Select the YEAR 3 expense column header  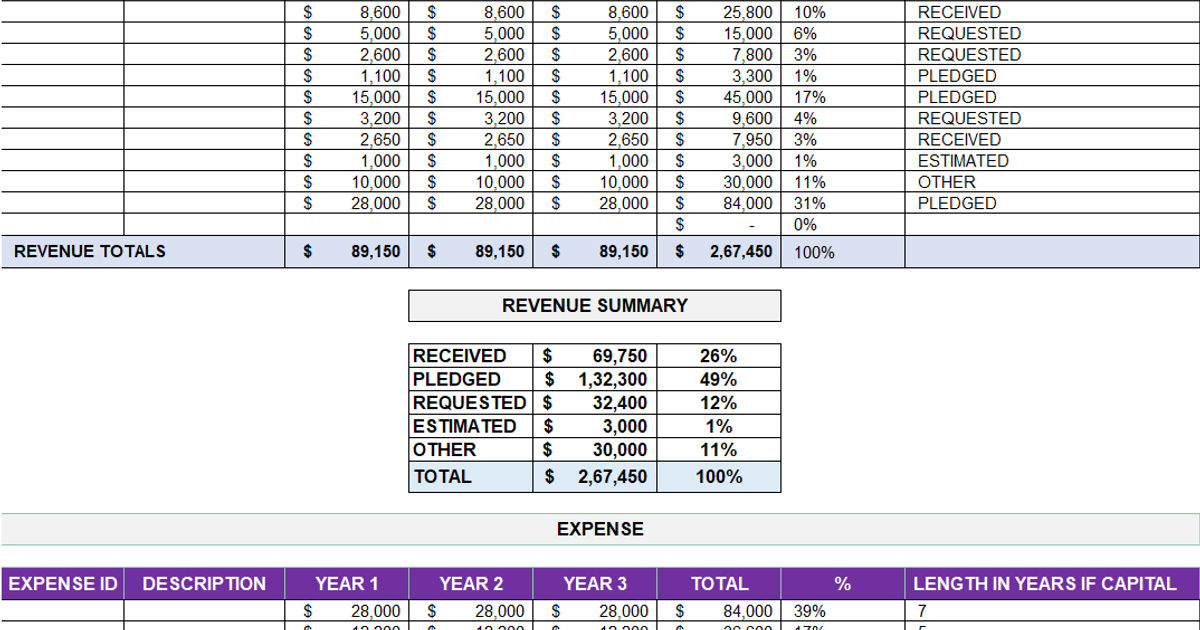[x=595, y=584]
